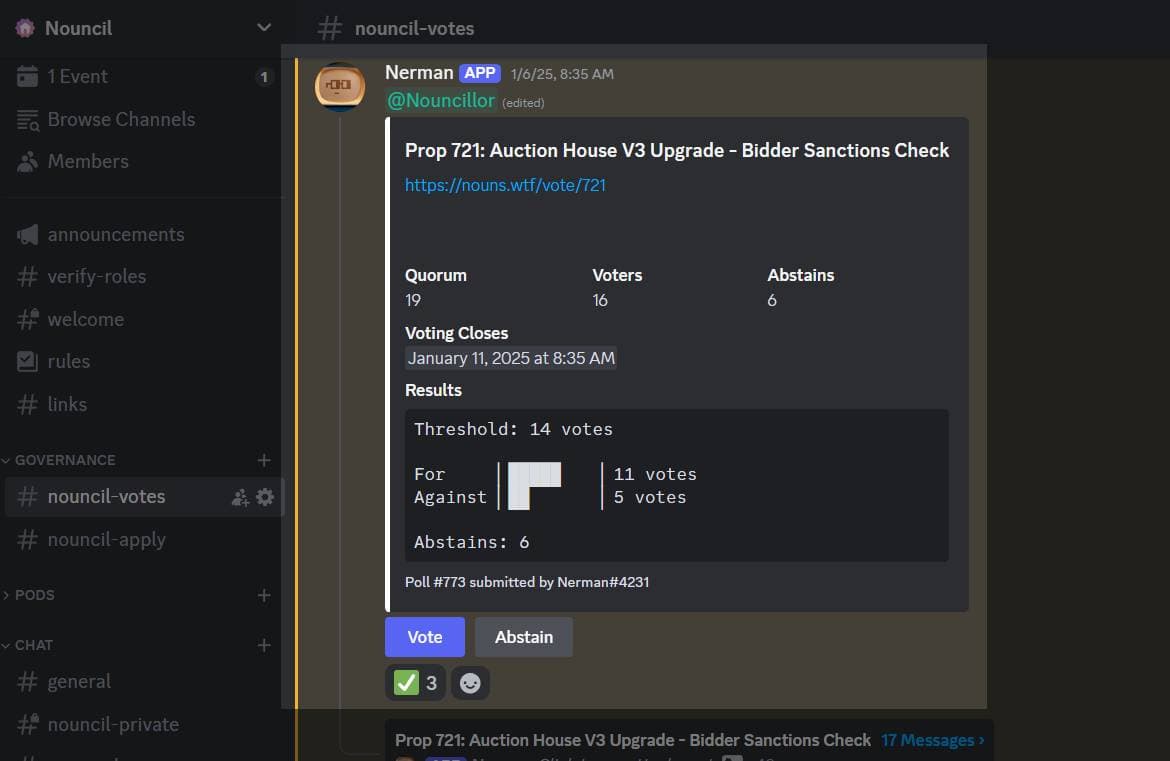Image resolution: width=1170 pixels, height=761 pixels.
Task: Expand the PODS category
Action: point(34,595)
